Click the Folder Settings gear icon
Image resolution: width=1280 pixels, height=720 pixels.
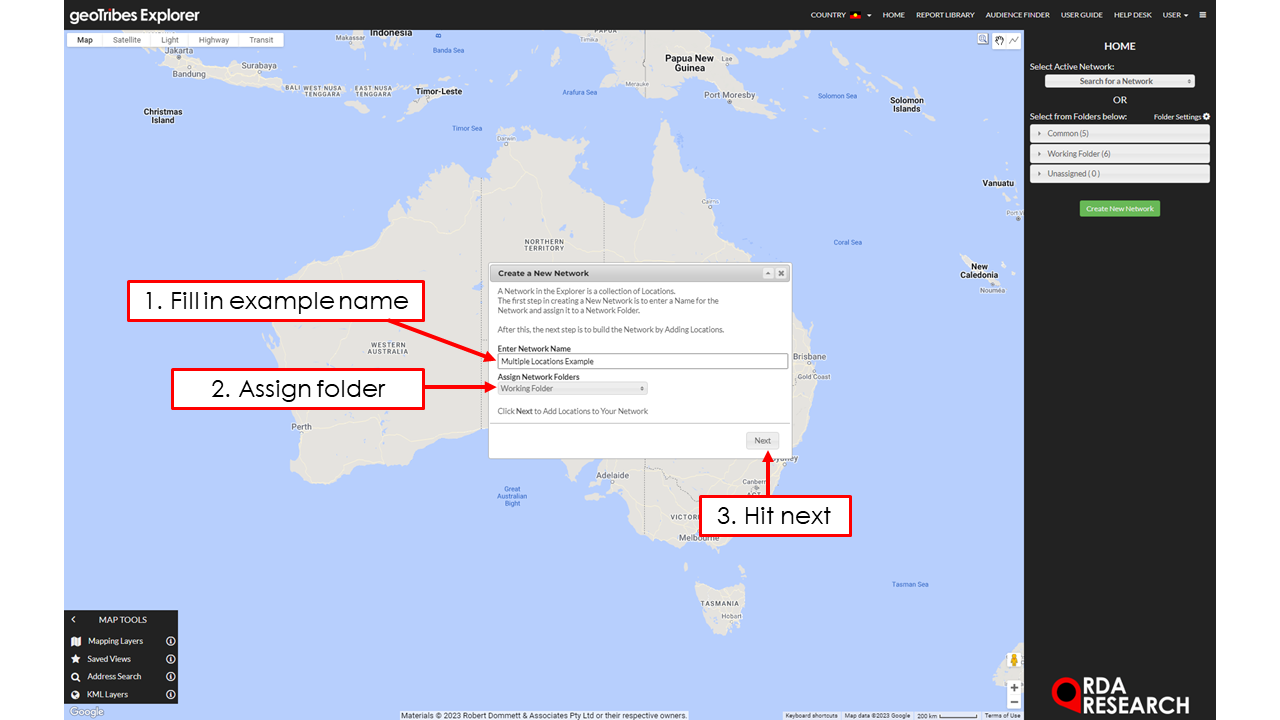click(x=1206, y=117)
